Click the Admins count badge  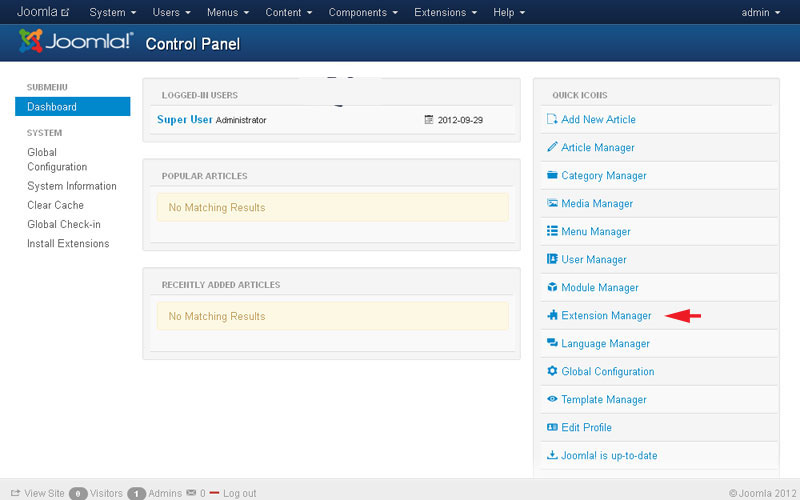tap(137, 493)
